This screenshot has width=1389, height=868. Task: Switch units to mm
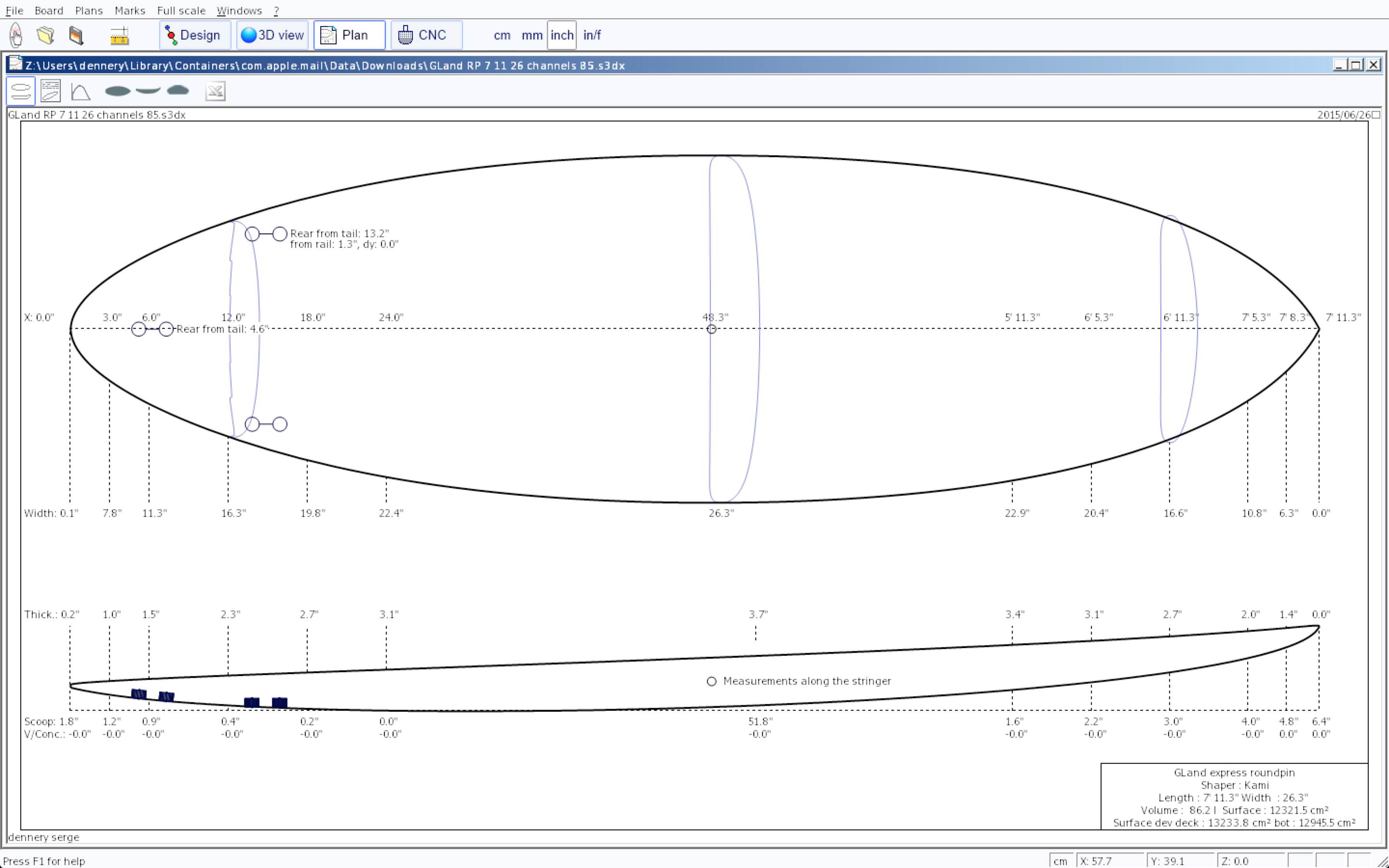531,35
